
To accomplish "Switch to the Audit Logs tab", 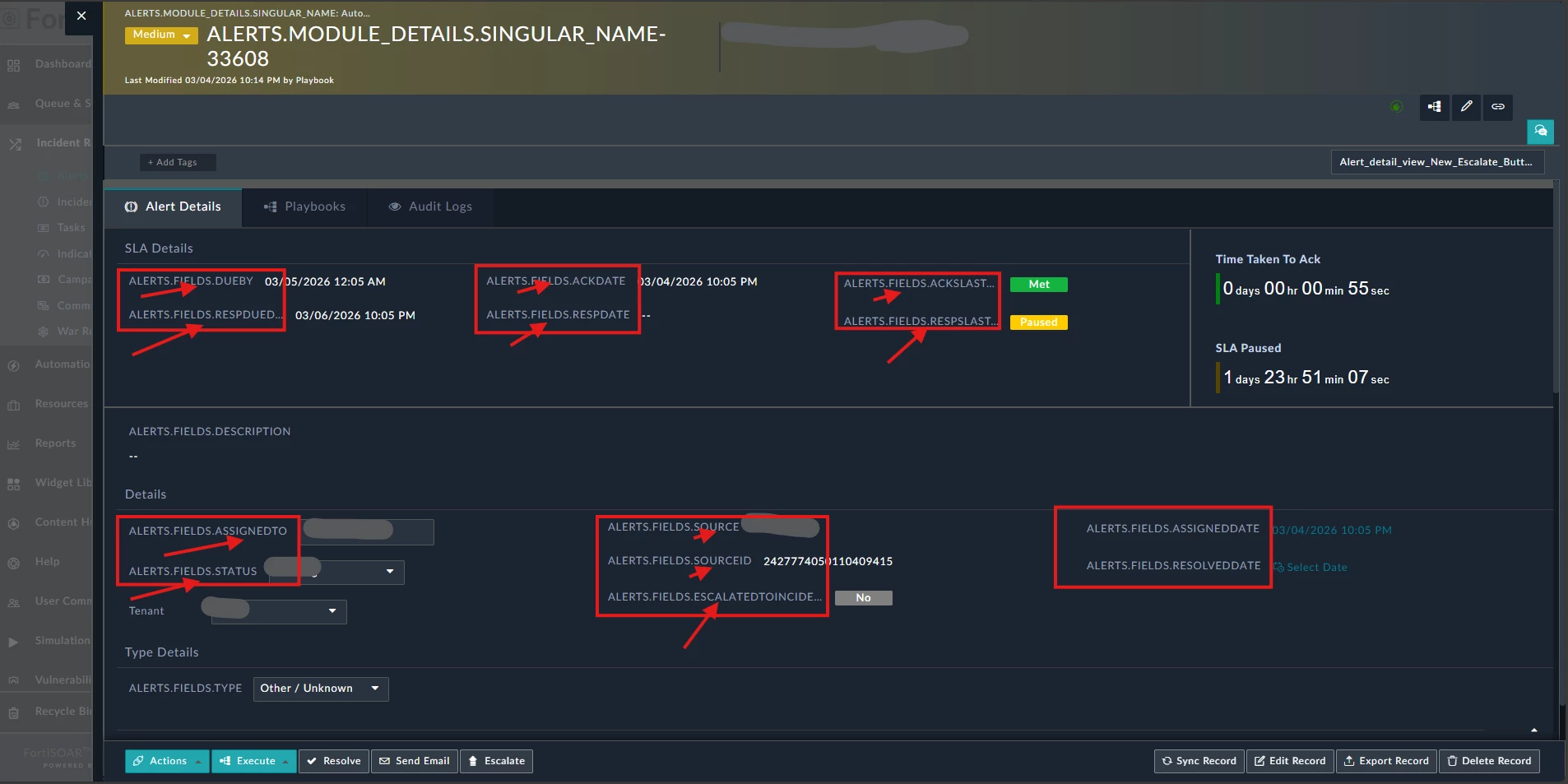I will click(430, 206).
